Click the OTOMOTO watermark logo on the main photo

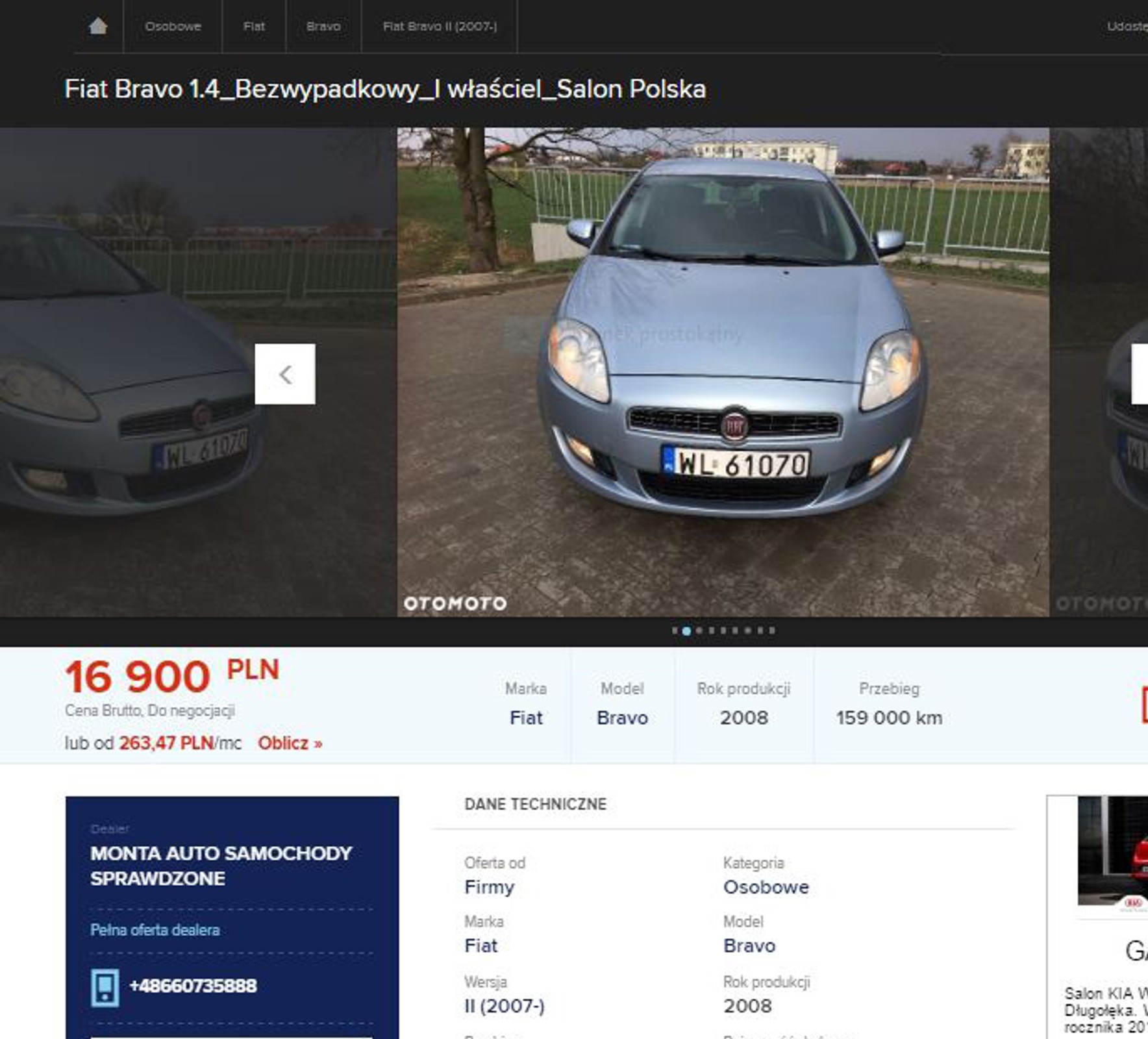[455, 603]
